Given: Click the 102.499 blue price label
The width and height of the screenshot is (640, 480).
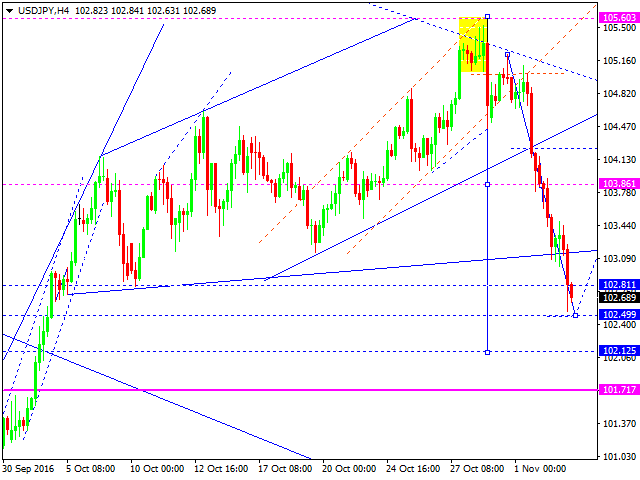Looking at the screenshot, I should click(x=619, y=315).
